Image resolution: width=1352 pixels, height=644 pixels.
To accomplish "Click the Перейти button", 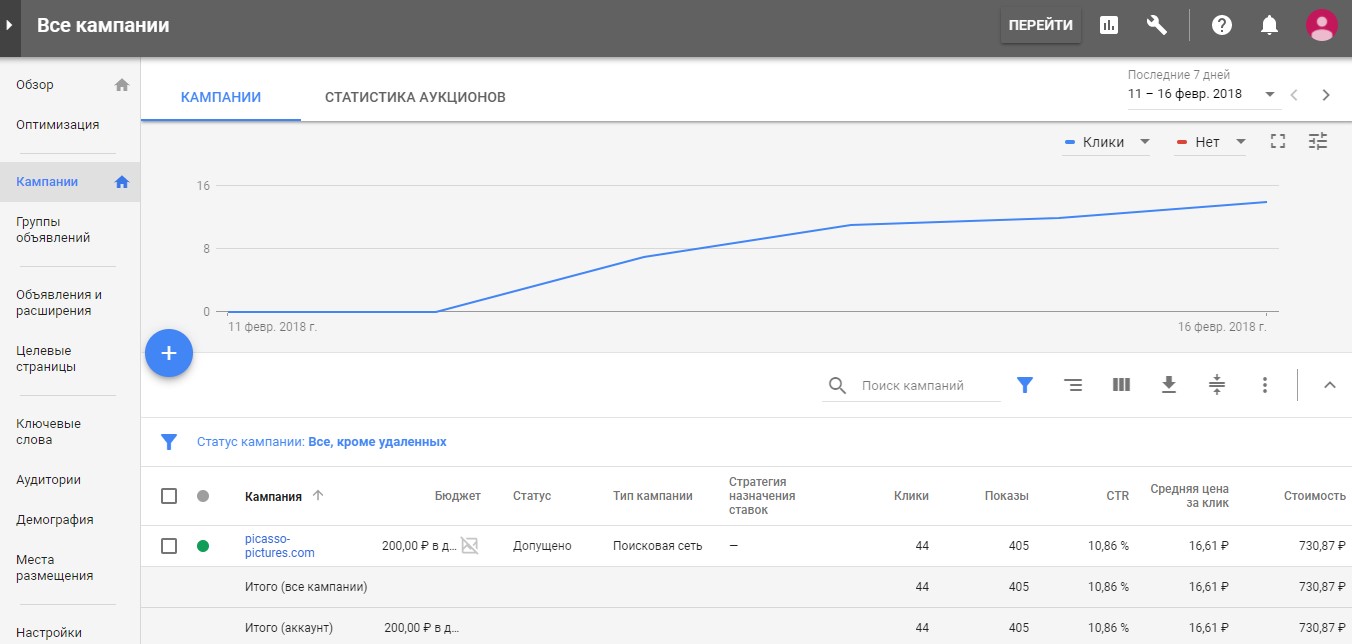I will [1041, 25].
